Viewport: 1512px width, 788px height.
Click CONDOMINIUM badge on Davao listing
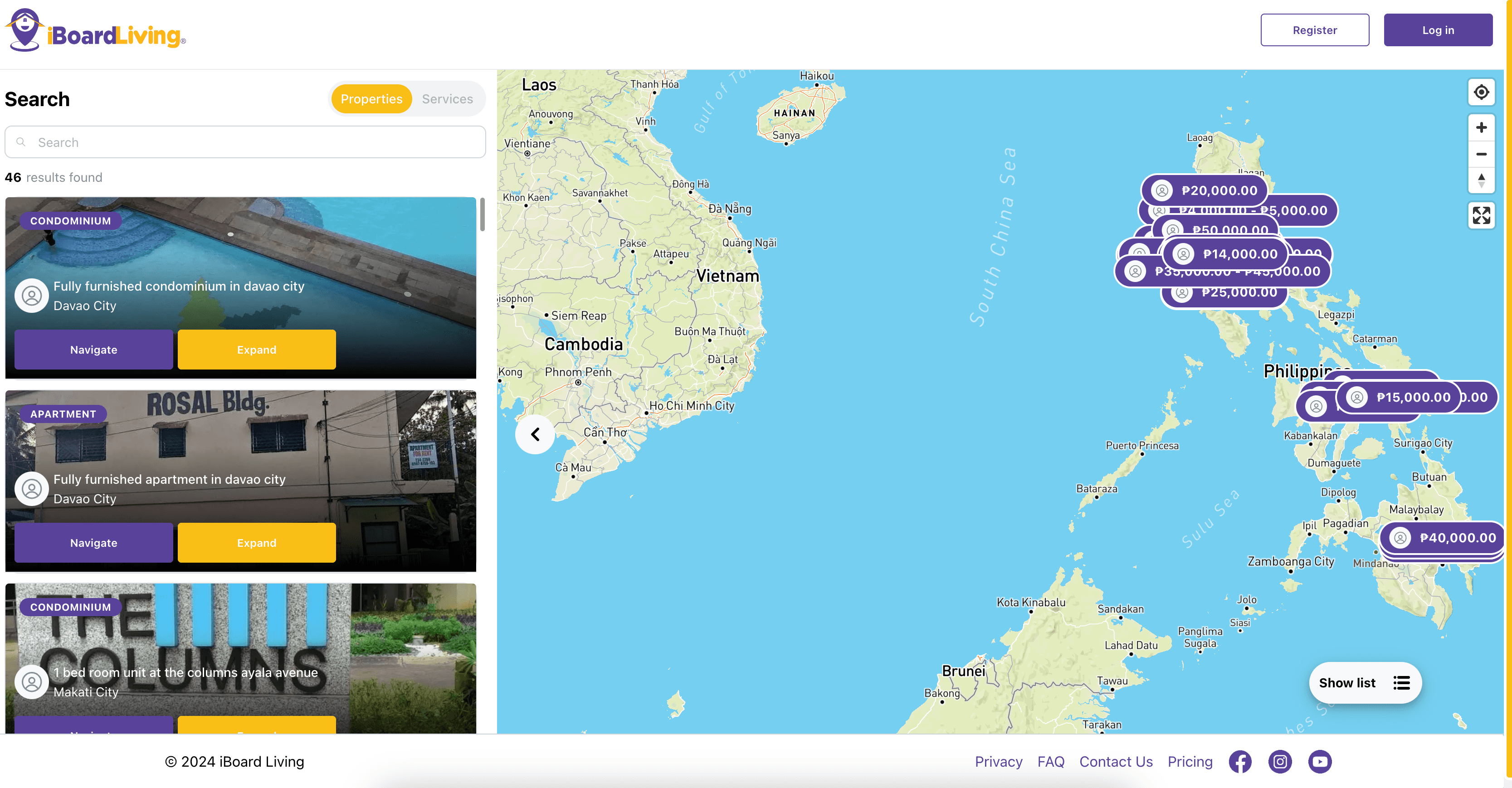[x=70, y=221]
